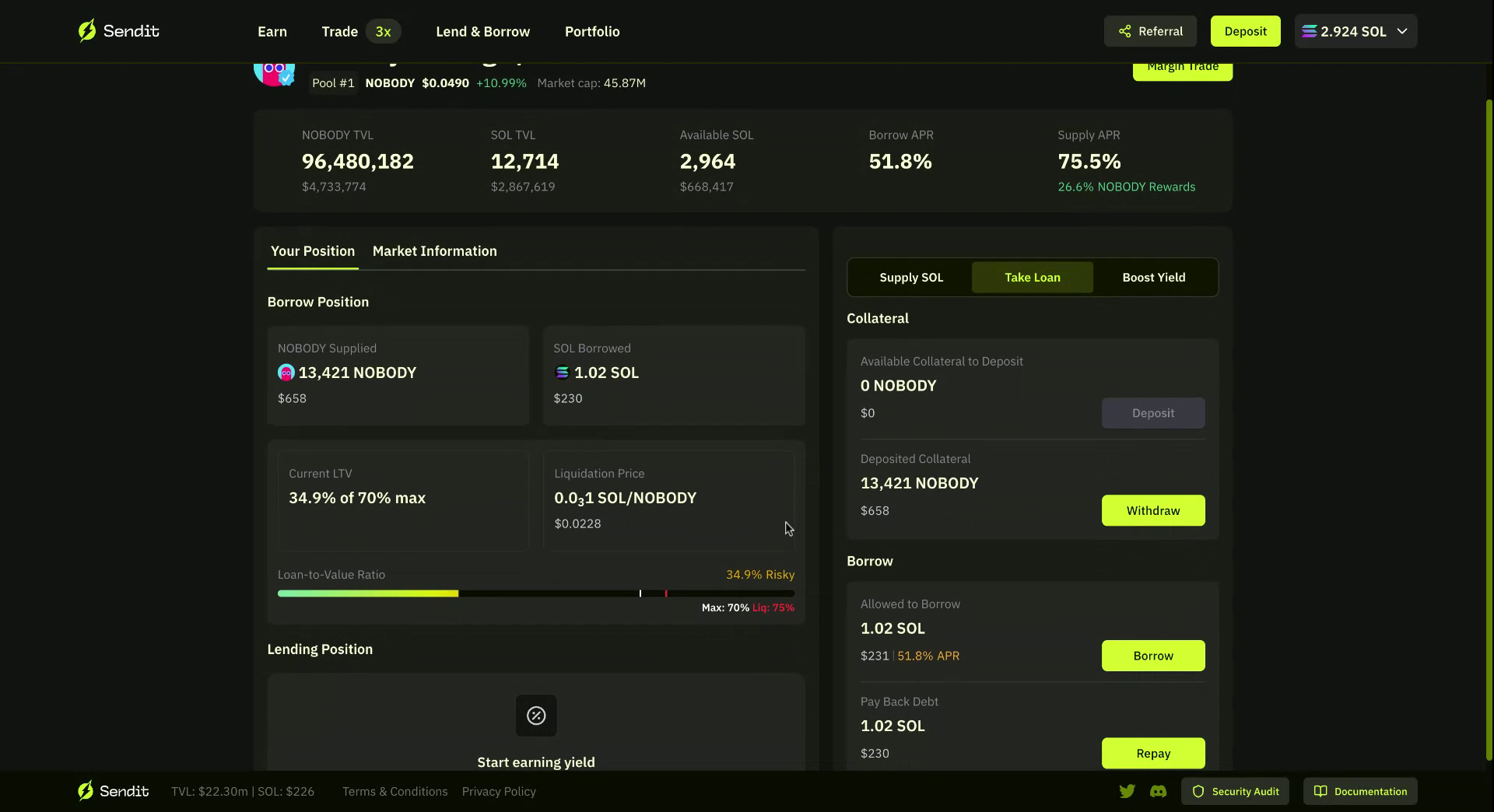Screen dimensions: 1494x812
Task: Click the Sendit logo in footer
Action: point(113,791)
